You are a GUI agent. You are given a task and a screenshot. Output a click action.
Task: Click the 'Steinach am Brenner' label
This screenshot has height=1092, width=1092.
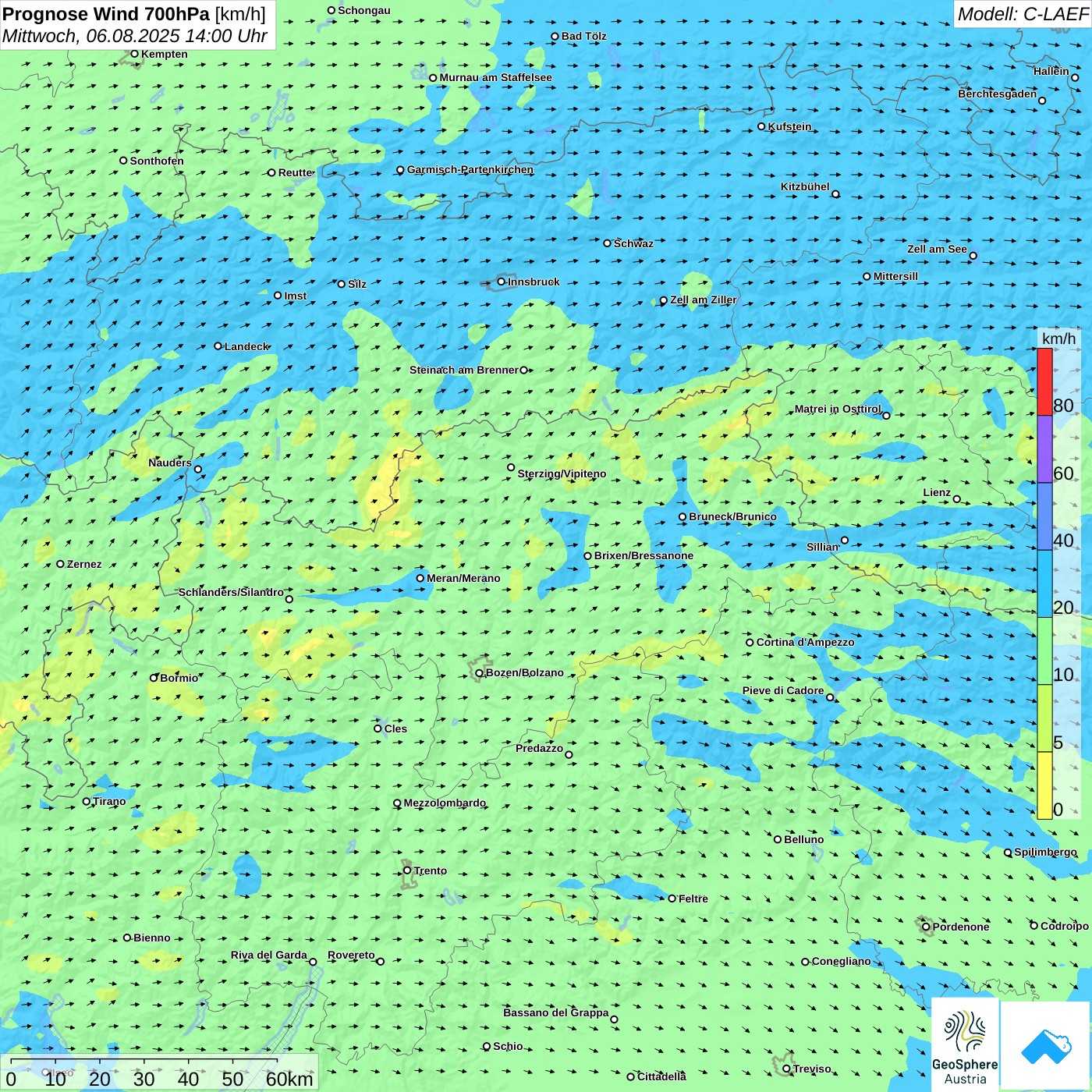[x=463, y=370]
